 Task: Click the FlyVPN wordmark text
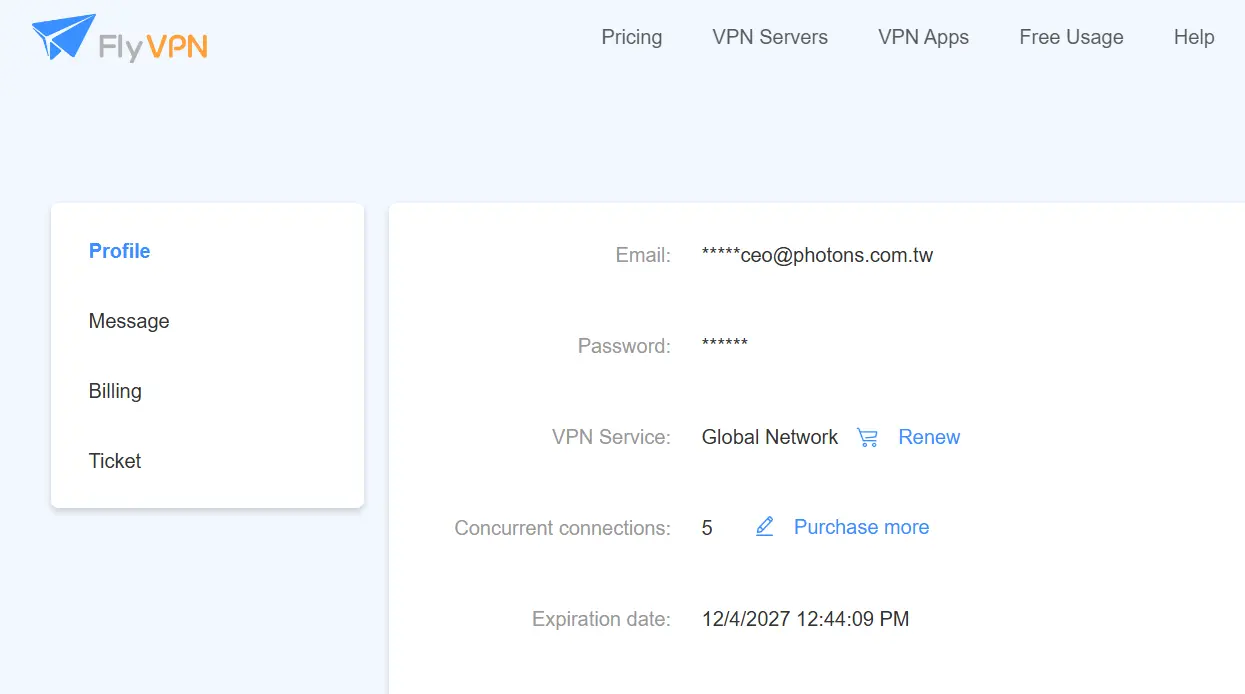click(153, 46)
